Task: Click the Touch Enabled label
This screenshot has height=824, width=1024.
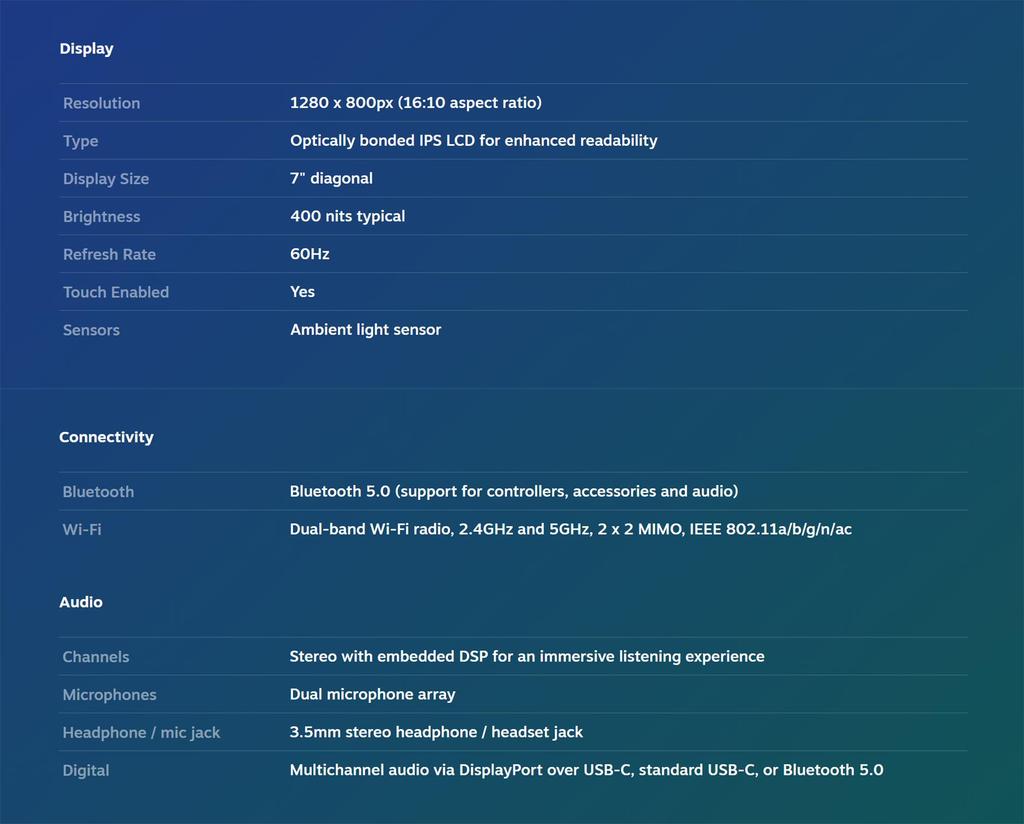Action: click(x=116, y=293)
